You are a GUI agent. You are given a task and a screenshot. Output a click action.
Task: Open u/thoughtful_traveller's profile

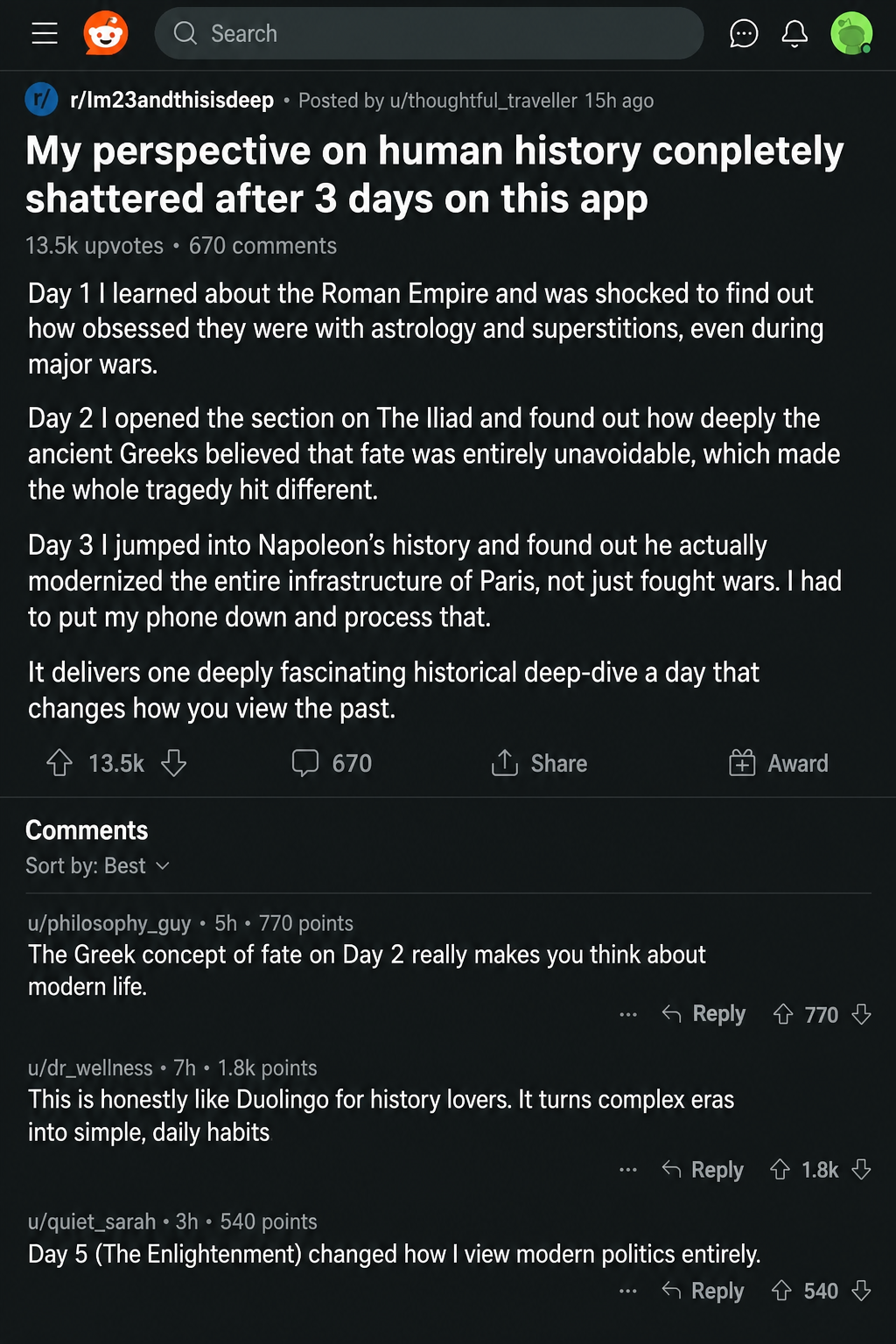[x=484, y=101]
